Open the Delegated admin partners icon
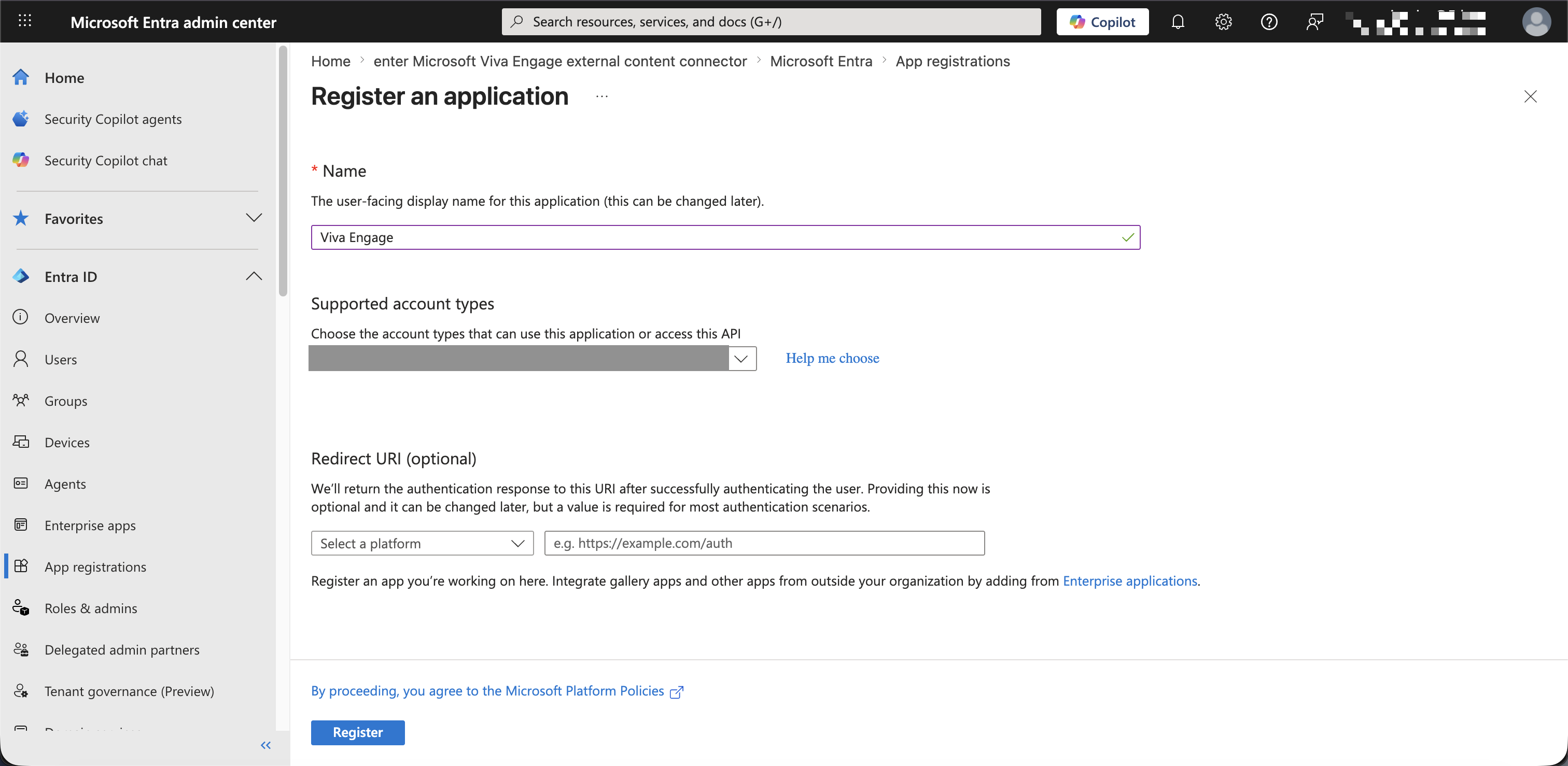This screenshot has height=766, width=1568. click(x=21, y=649)
